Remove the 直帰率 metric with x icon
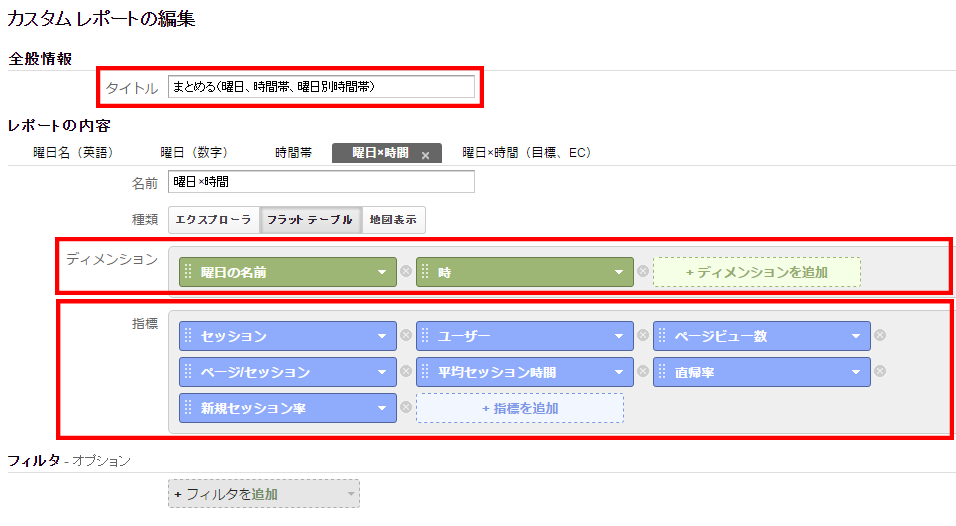 [879, 372]
